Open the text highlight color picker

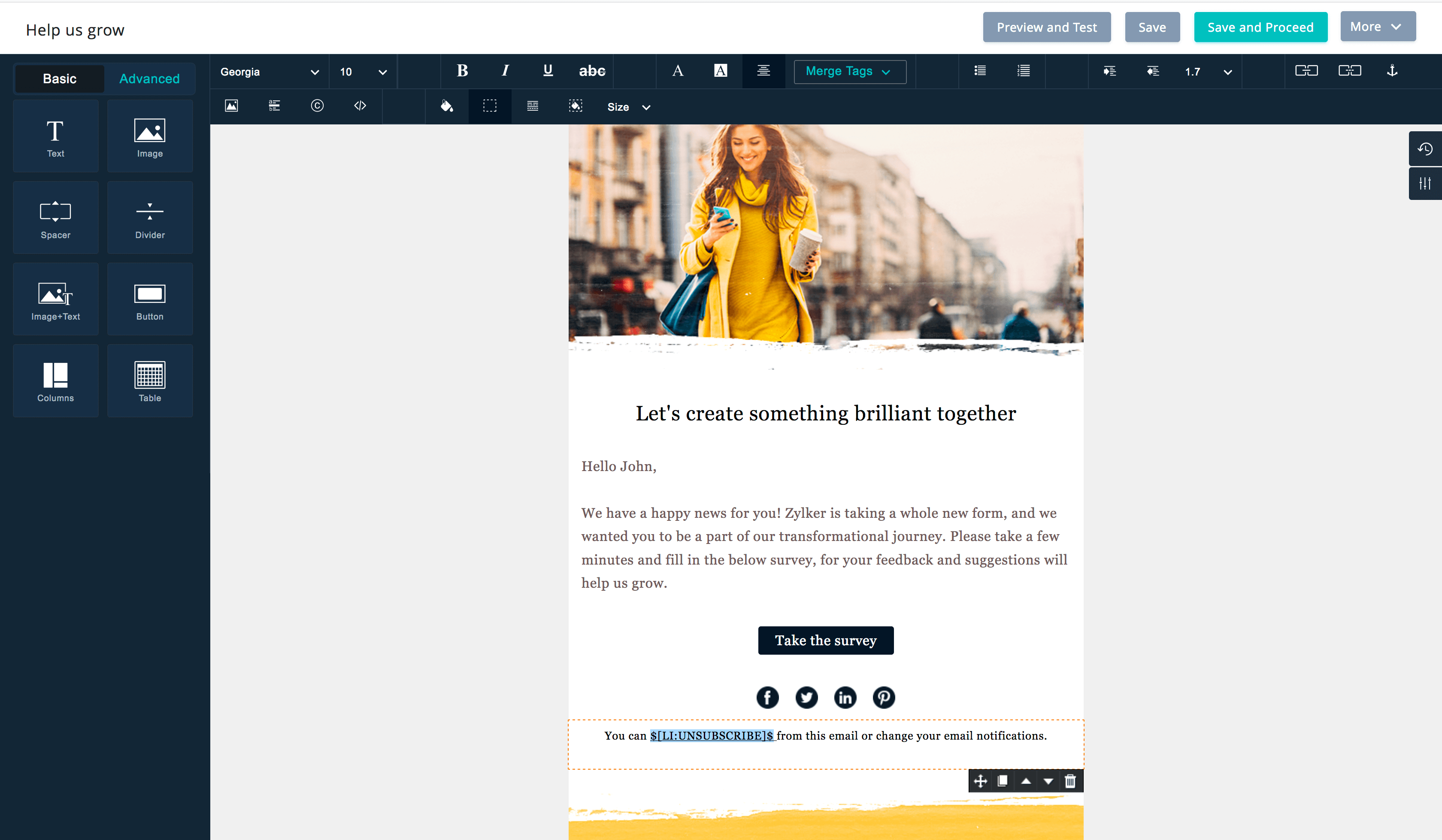point(721,71)
